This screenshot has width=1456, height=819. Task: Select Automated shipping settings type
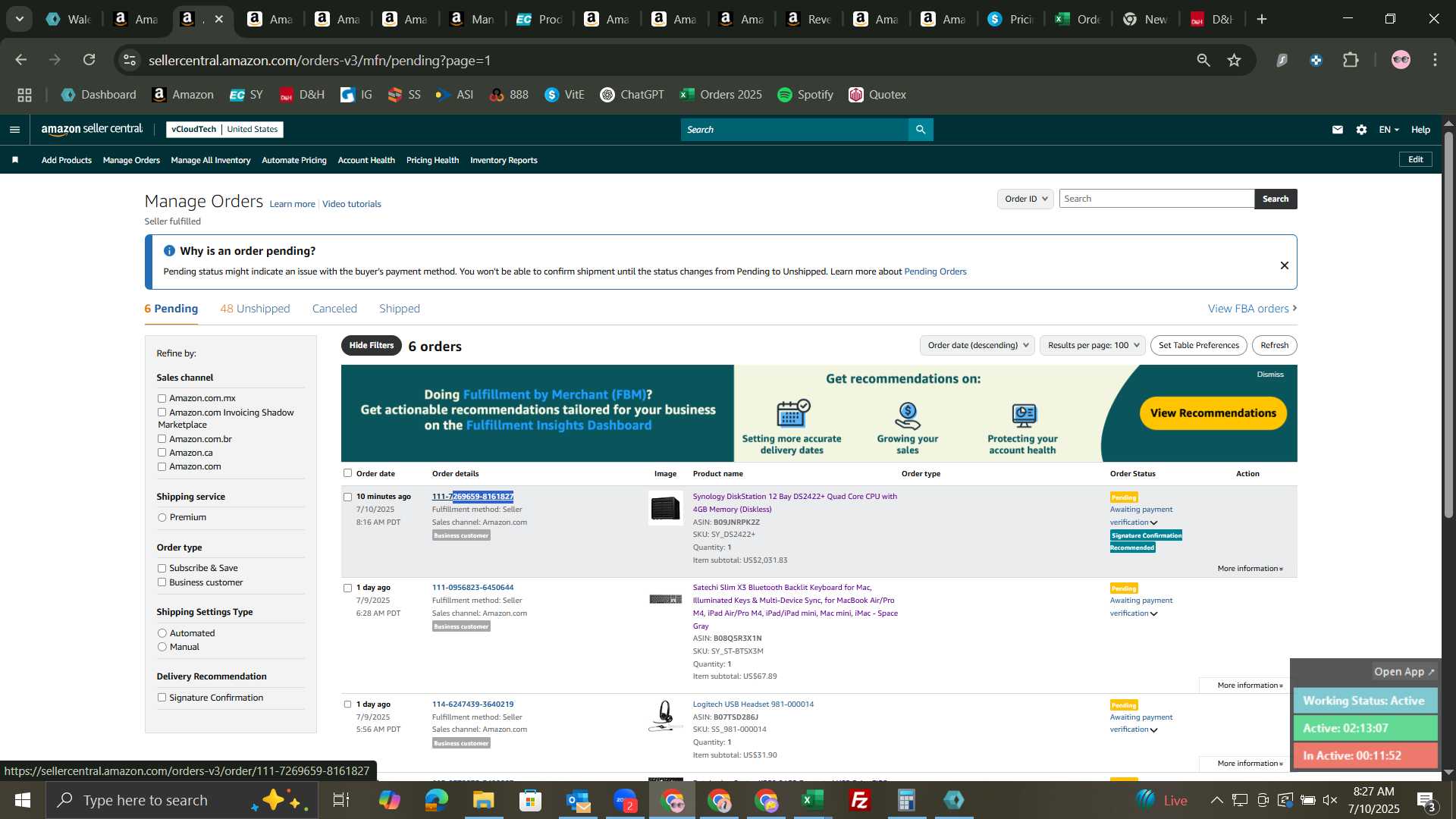coord(162,633)
